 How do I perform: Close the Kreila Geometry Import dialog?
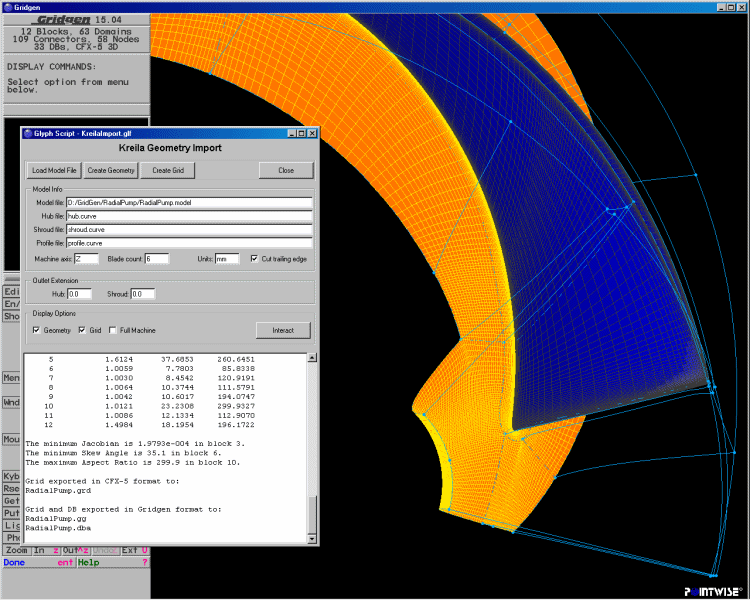click(286, 170)
